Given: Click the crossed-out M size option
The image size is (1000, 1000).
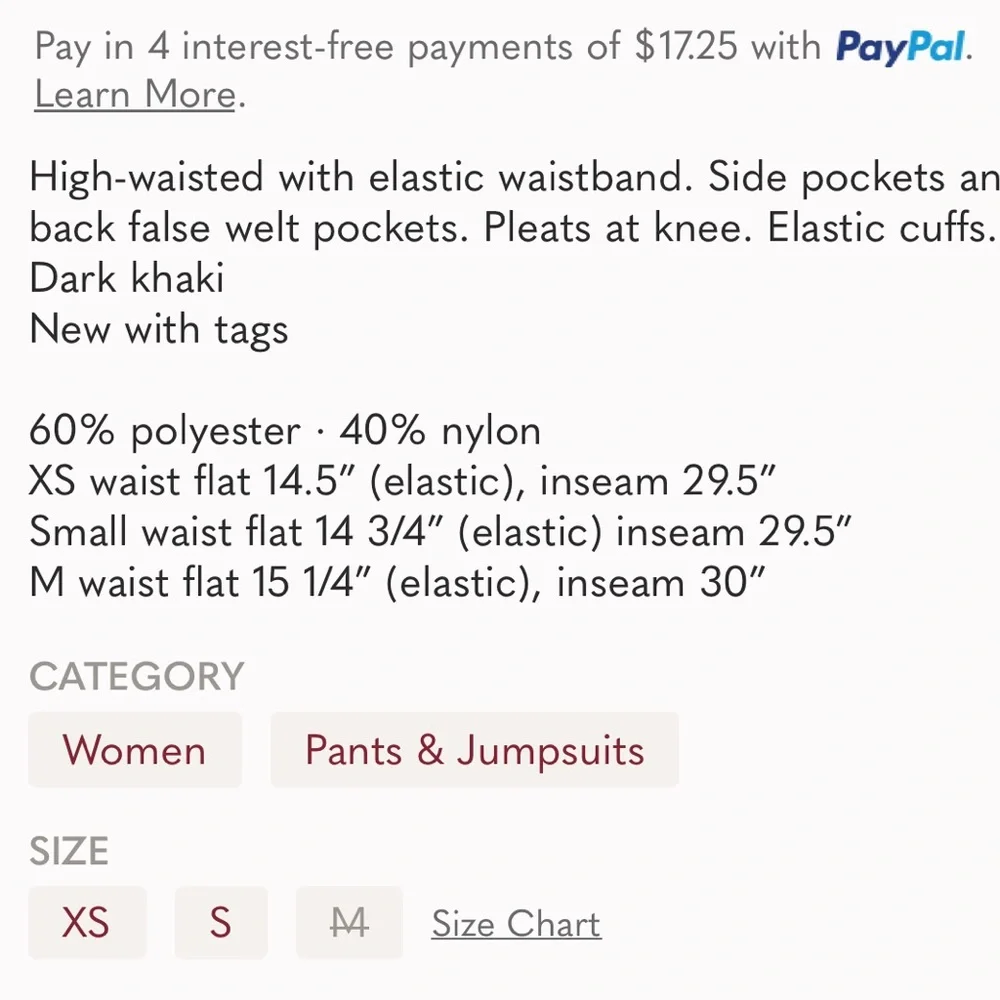Looking at the screenshot, I should (349, 922).
